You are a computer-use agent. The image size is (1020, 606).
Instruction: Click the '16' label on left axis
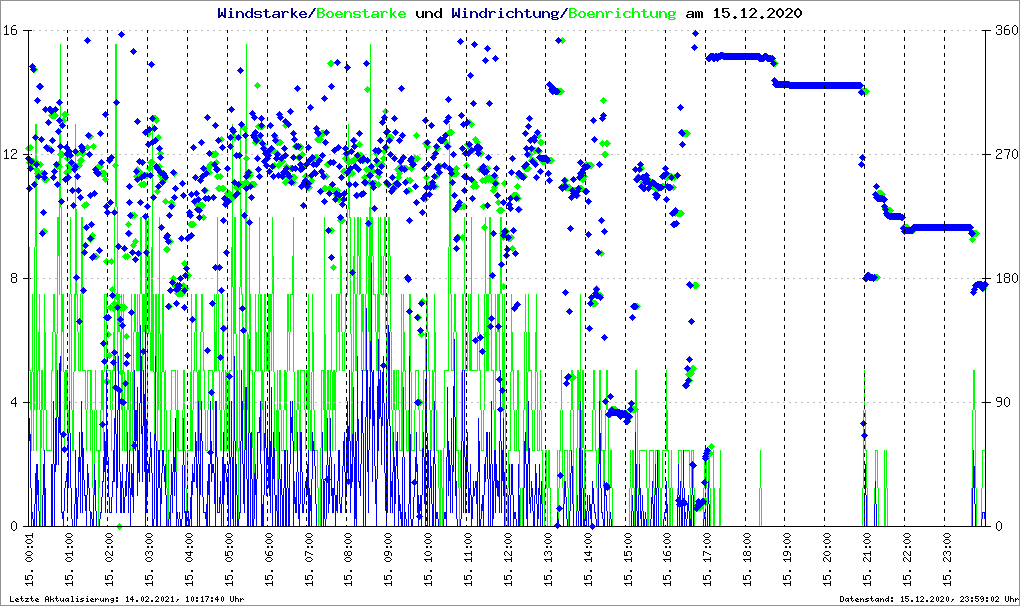(10, 30)
